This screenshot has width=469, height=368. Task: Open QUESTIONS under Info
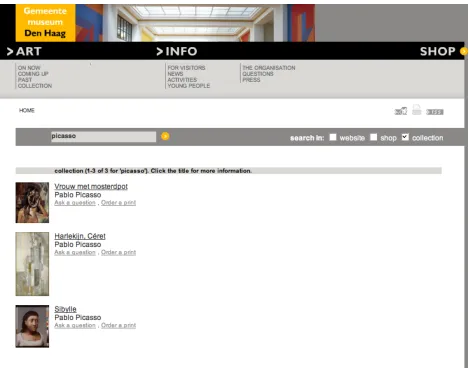pos(258,74)
